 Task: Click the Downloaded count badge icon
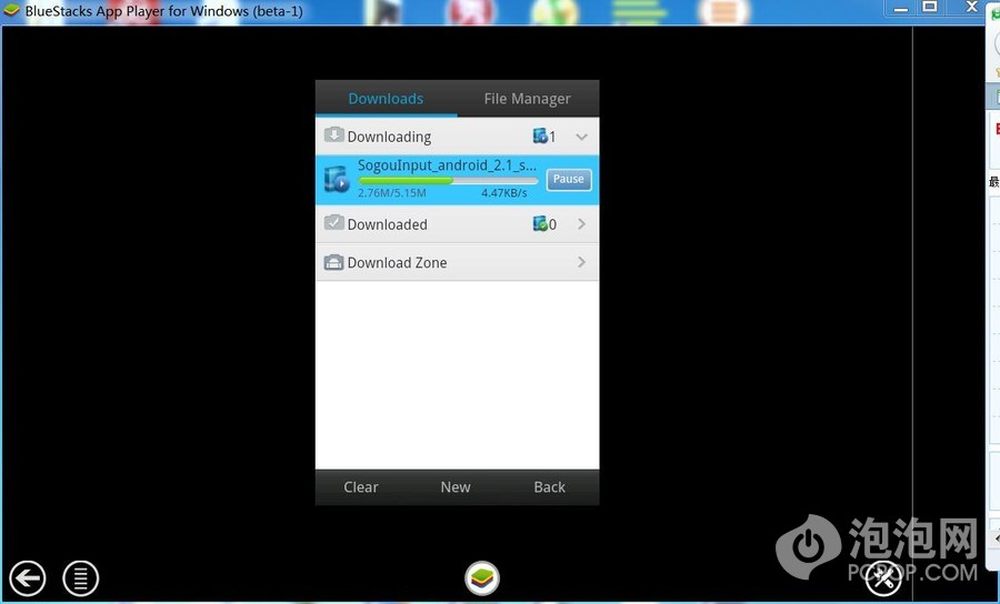[541, 224]
